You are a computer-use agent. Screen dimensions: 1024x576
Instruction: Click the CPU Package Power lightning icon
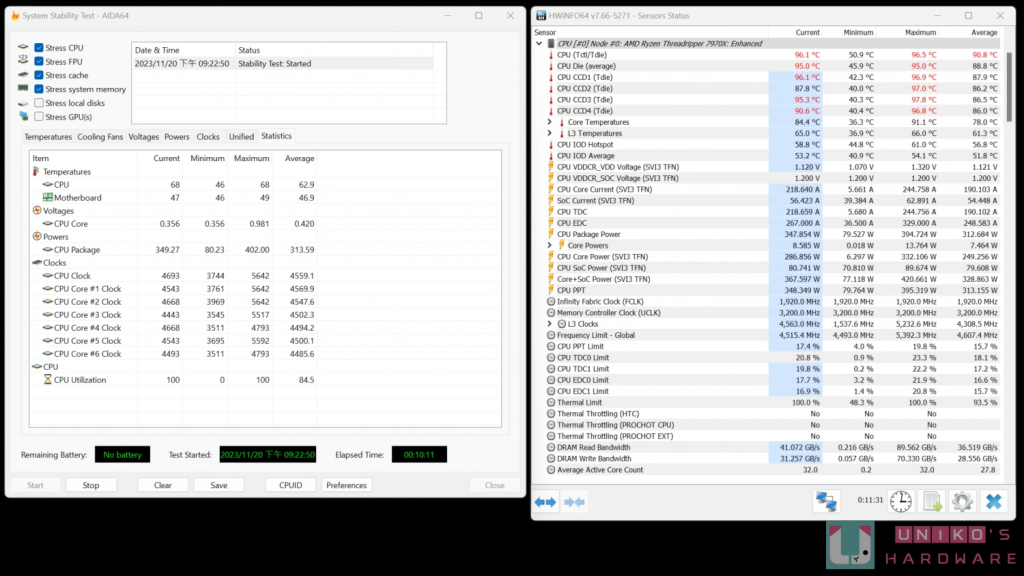[551, 234]
